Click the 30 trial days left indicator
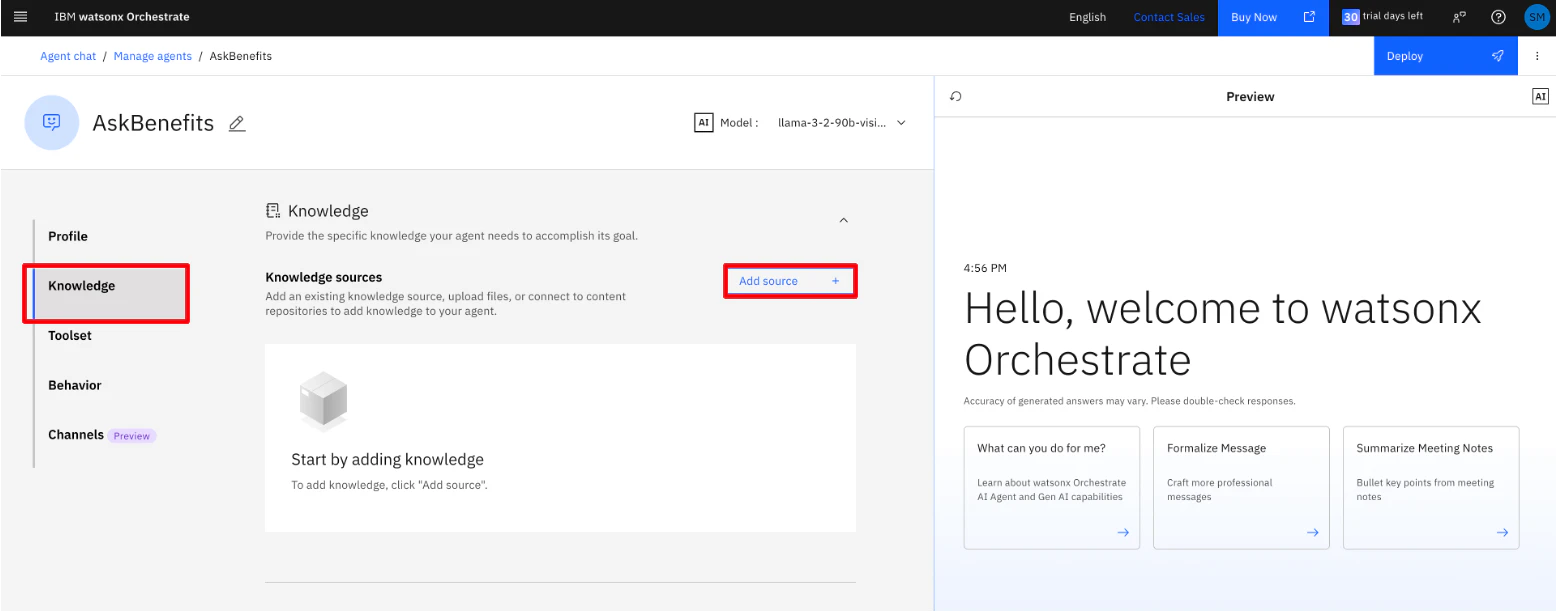Screen dimensions: 1556x612 coord(1382,17)
